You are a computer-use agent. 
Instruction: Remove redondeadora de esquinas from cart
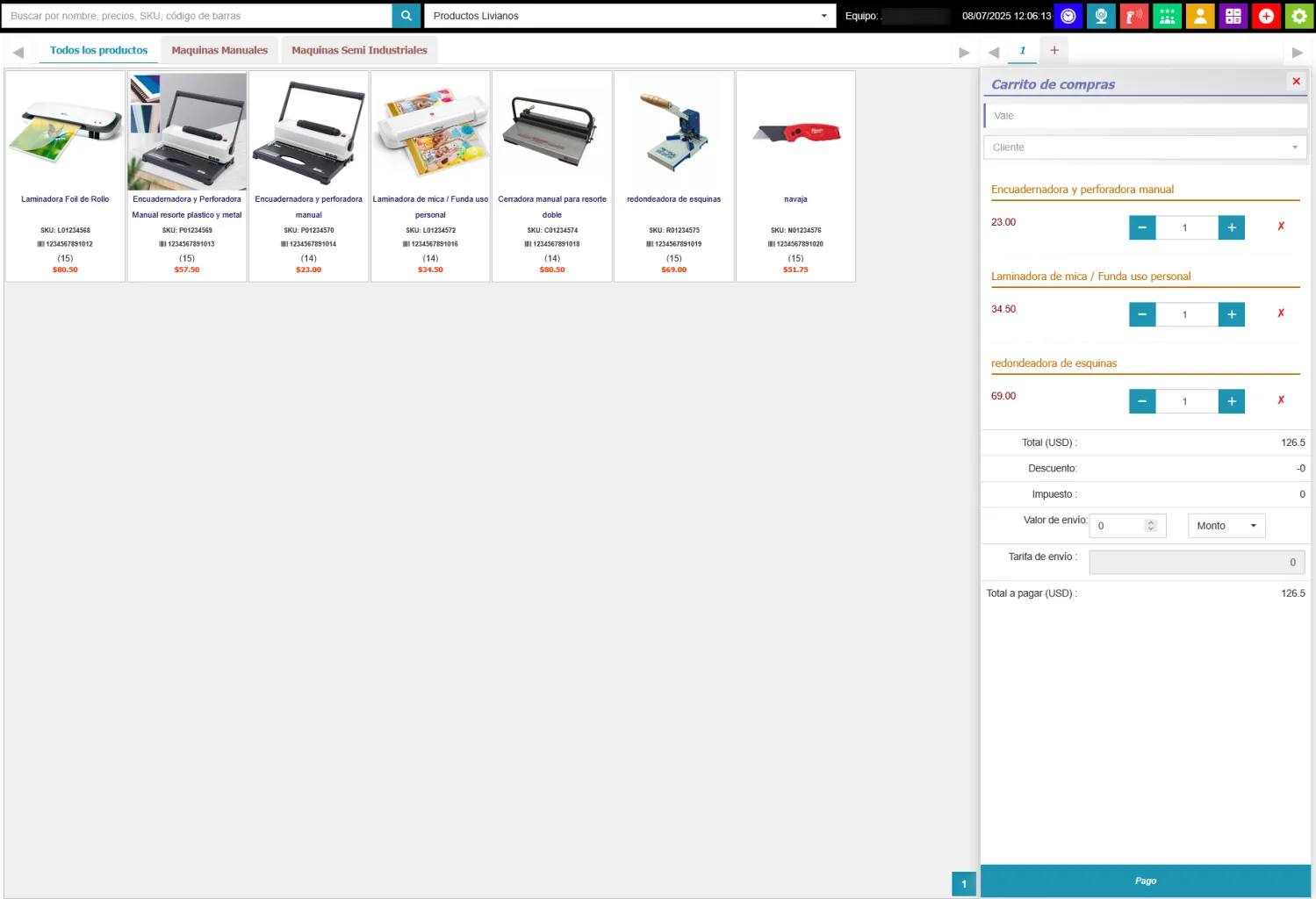point(1281,400)
